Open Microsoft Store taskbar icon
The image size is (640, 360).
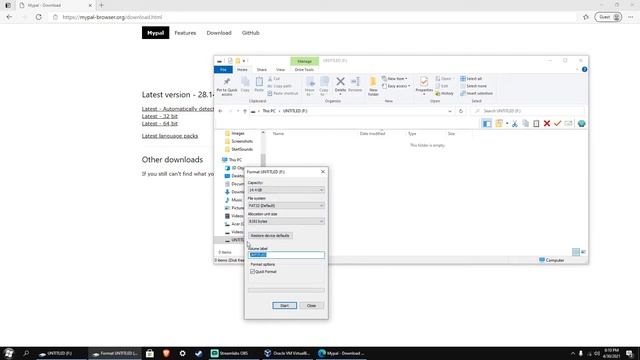150,353
